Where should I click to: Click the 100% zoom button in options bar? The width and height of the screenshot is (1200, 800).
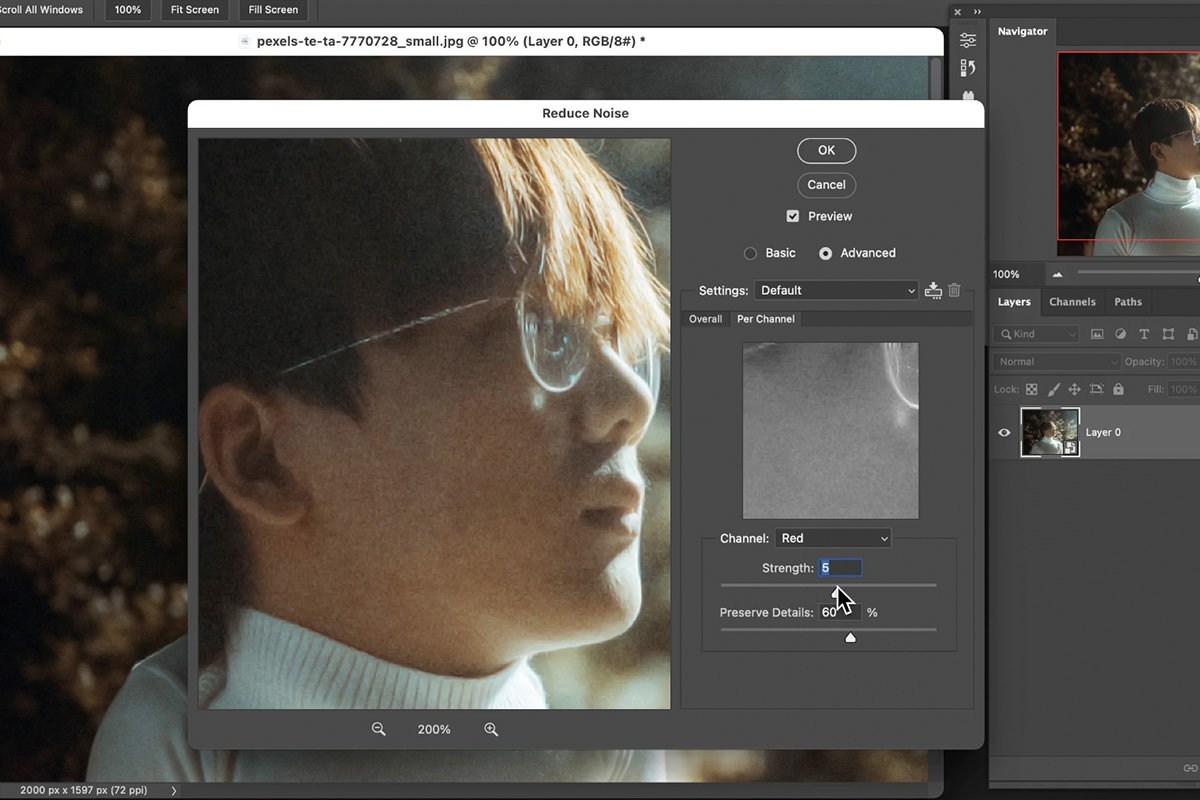[128, 10]
